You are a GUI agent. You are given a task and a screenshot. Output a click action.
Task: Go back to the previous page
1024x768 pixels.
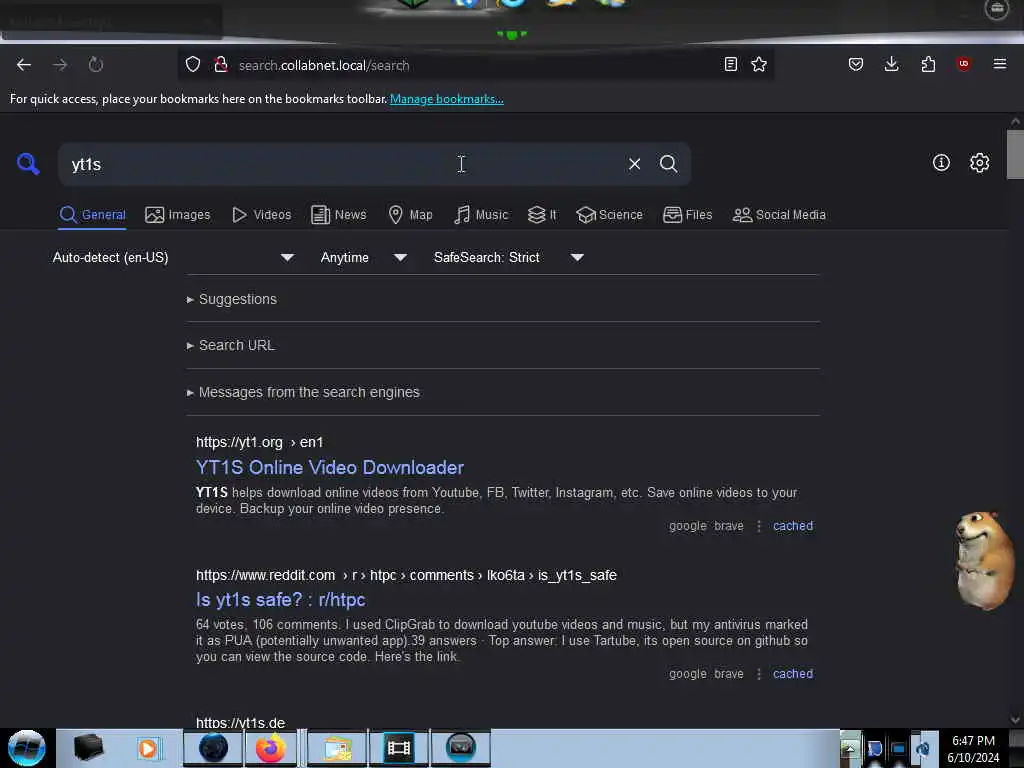coord(24,65)
